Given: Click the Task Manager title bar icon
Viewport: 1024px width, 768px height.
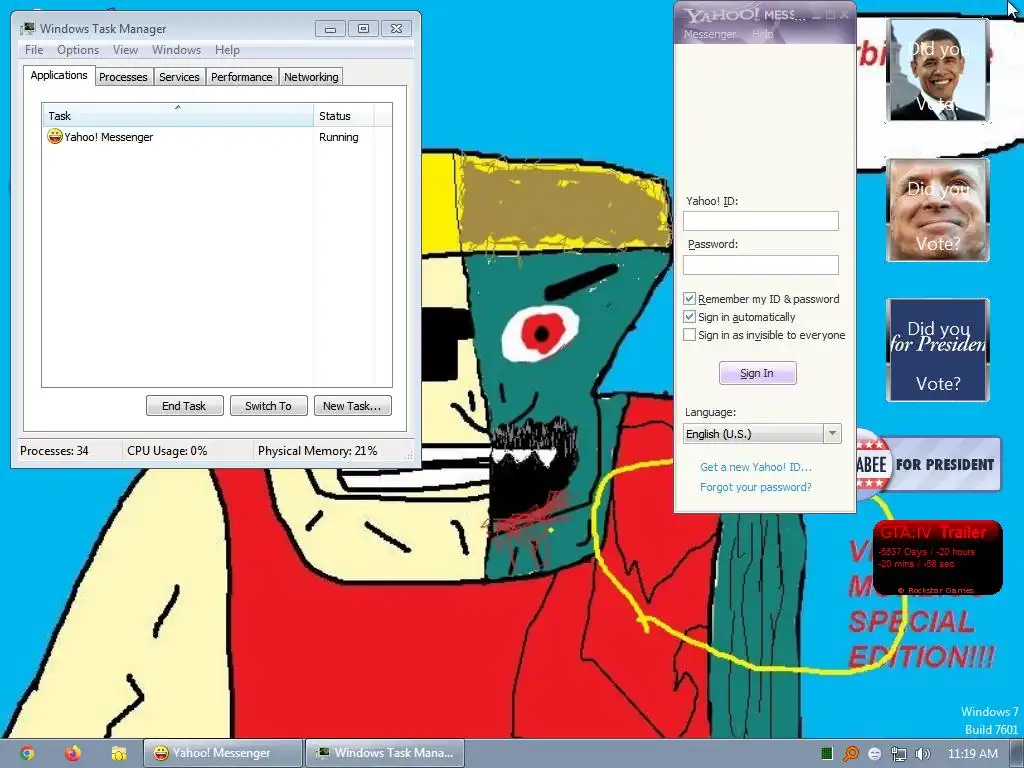Looking at the screenshot, I should 27,28.
